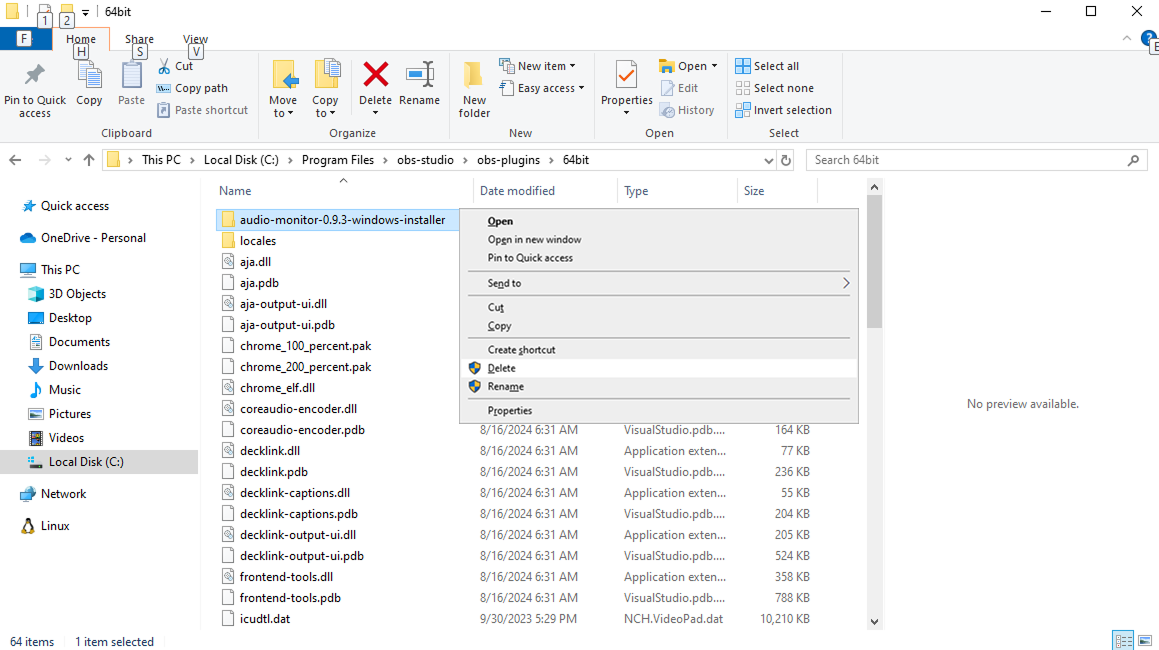This screenshot has height=650, width=1159.
Task: Click History in the Open group
Action: [687, 110]
